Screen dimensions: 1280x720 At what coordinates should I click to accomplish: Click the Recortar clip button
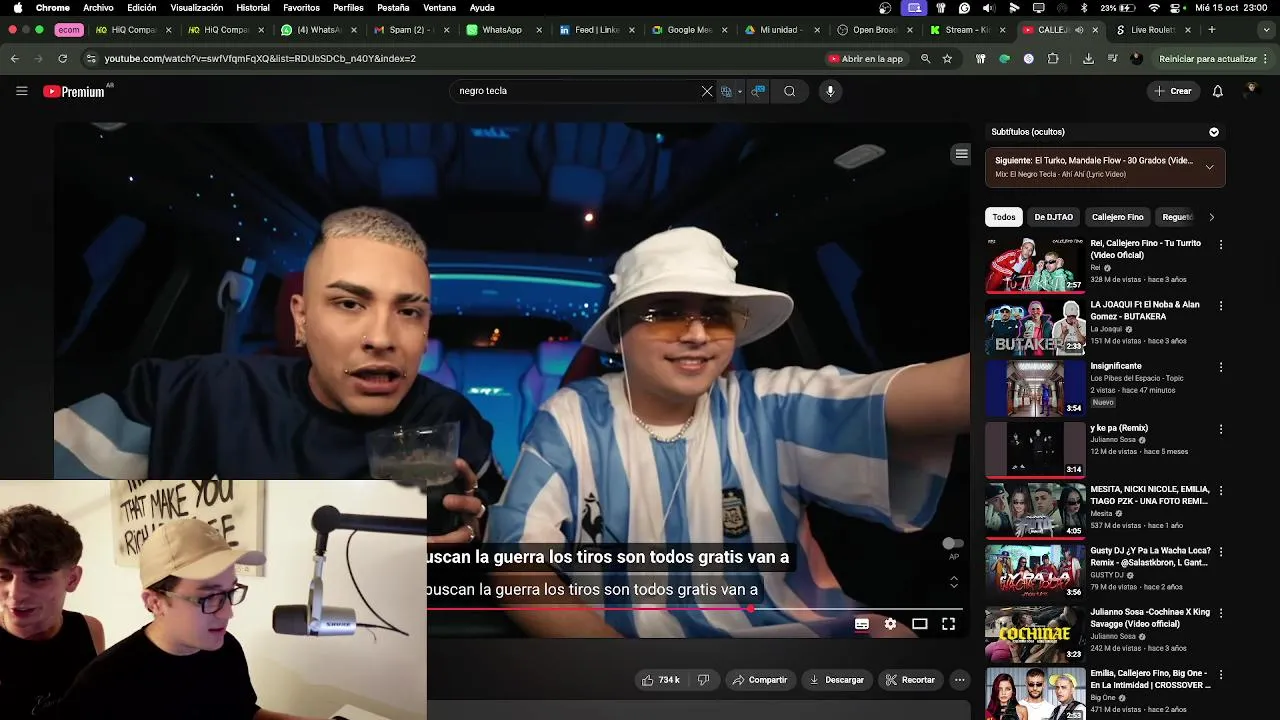click(x=910, y=680)
